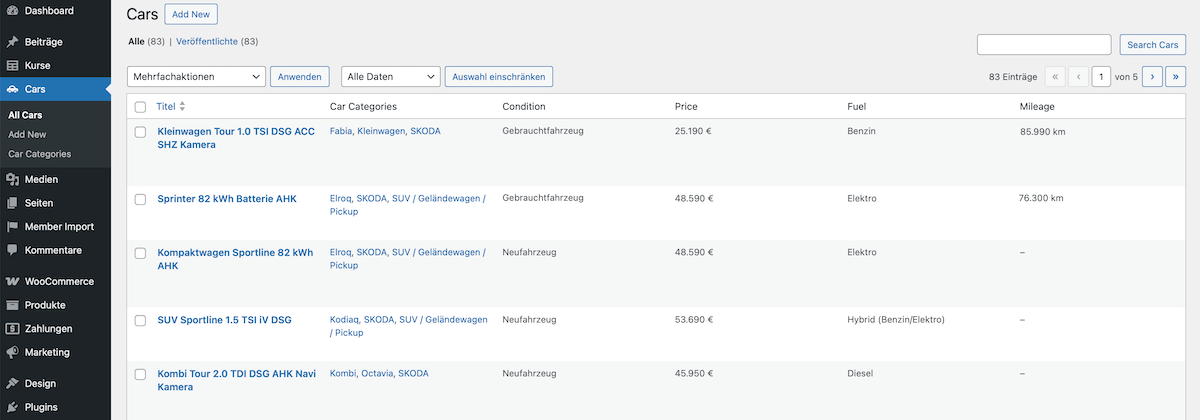Click the 25.190 € price cell
This screenshot has height=420, width=1200.
pyautogui.click(x=693, y=131)
